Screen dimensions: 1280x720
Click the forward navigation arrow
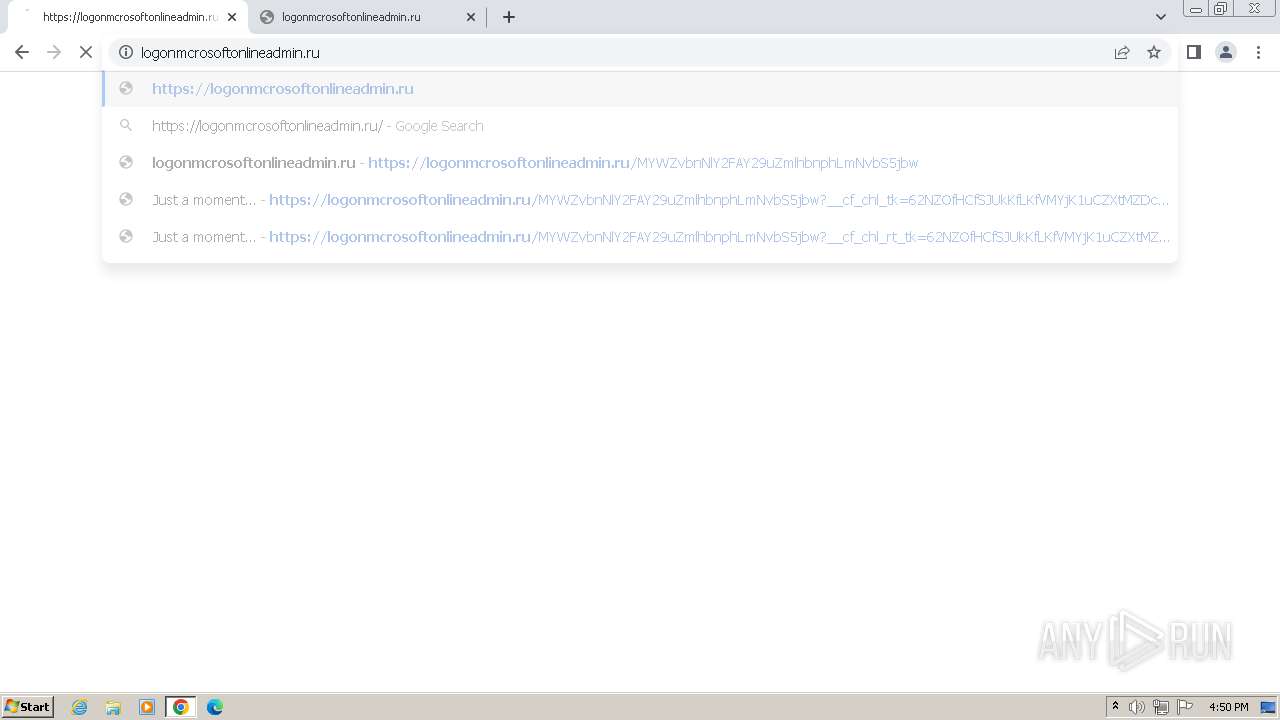(x=54, y=52)
